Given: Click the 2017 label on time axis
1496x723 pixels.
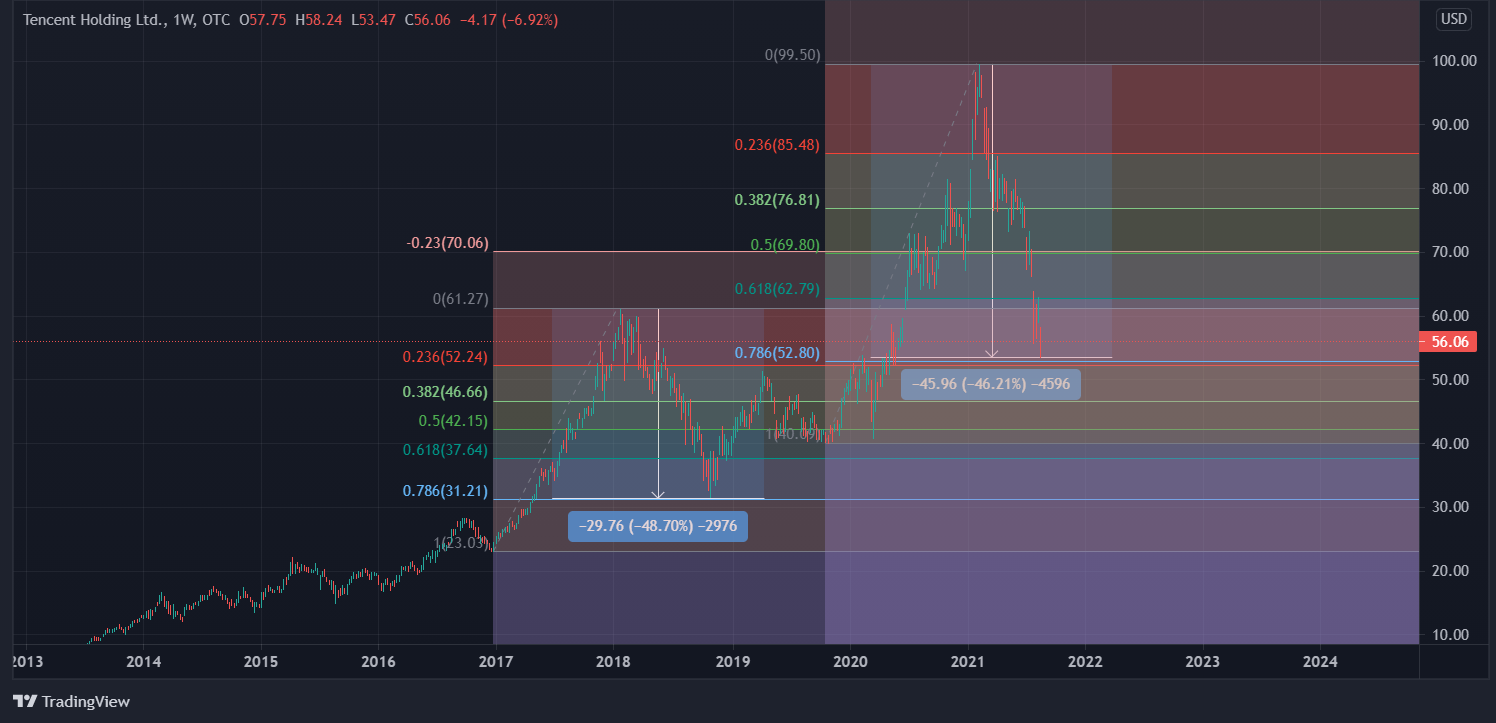Looking at the screenshot, I should [496, 661].
